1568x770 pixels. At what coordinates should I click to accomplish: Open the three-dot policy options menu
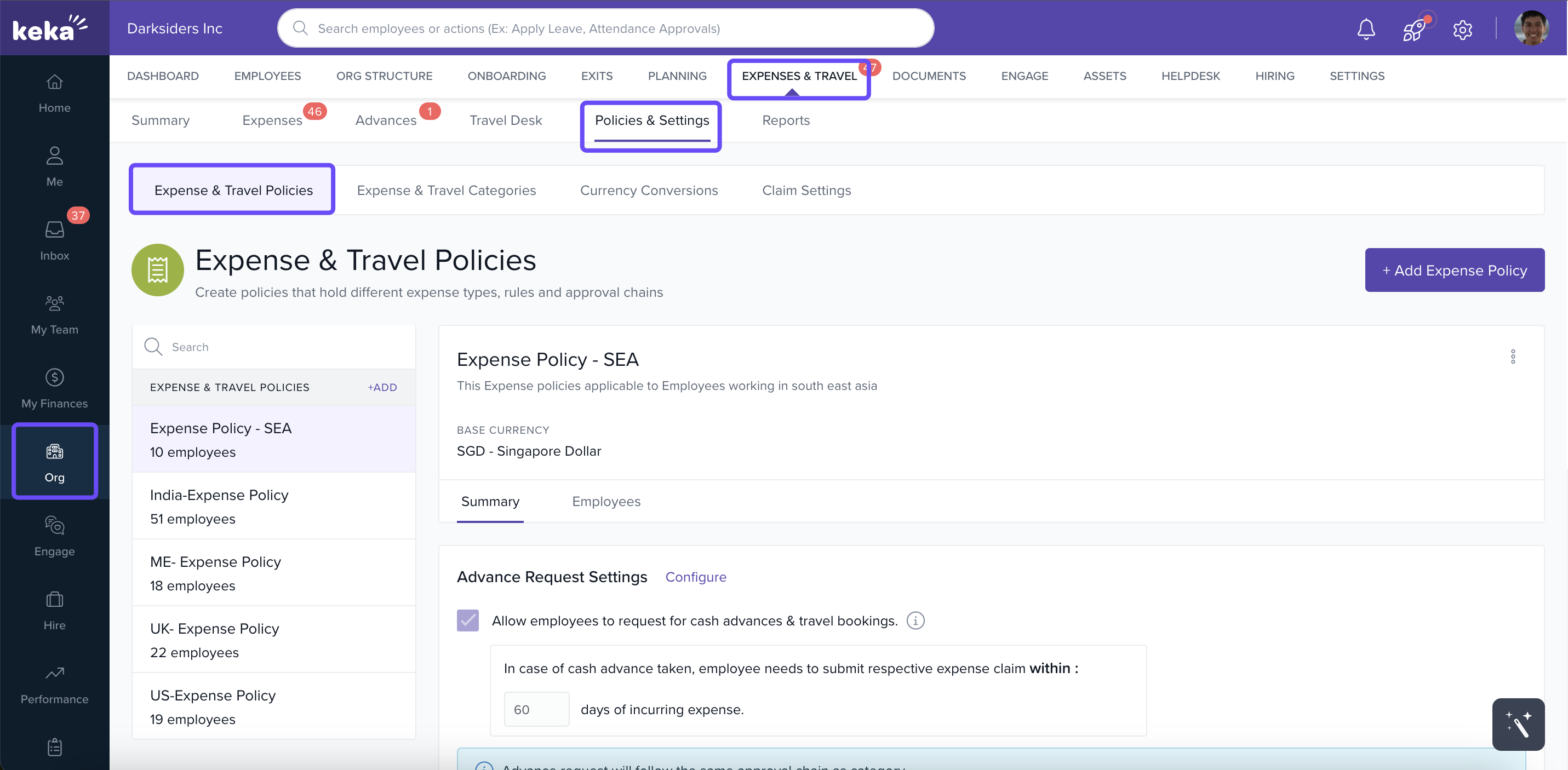click(1513, 357)
